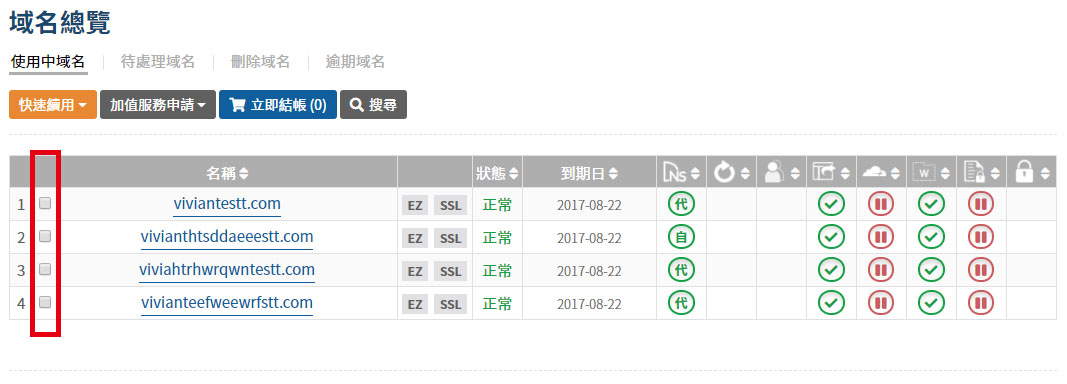The width and height of the screenshot is (1067, 384).
Task: Click the renewal circular-arrow column icon
Action: click(725, 174)
